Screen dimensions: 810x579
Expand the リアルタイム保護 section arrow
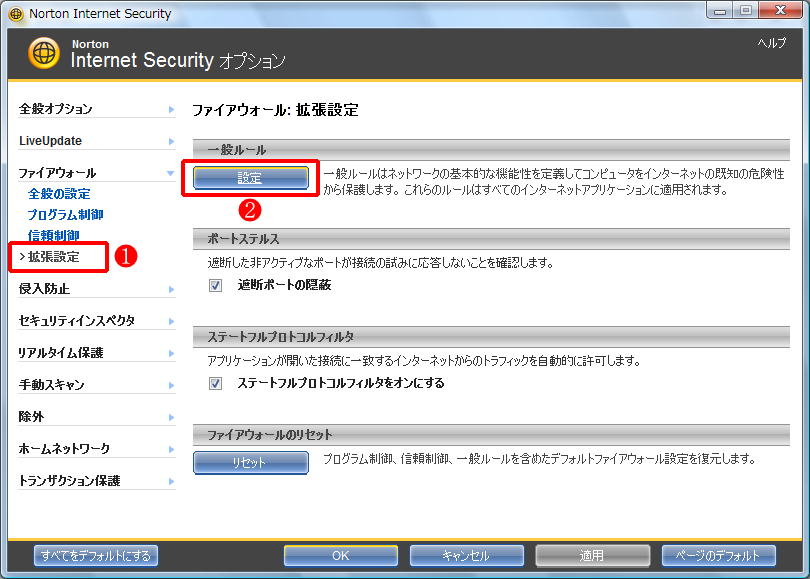[x=171, y=353]
